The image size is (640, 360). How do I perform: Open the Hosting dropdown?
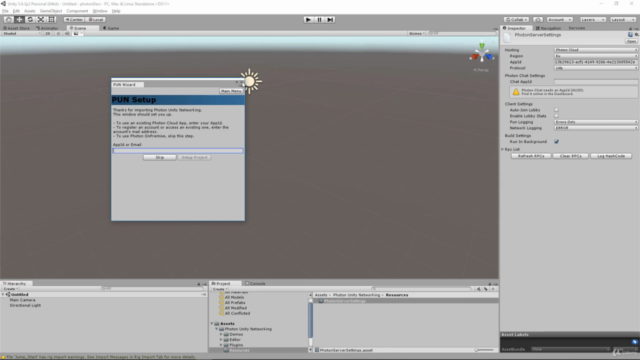[596, 50]
